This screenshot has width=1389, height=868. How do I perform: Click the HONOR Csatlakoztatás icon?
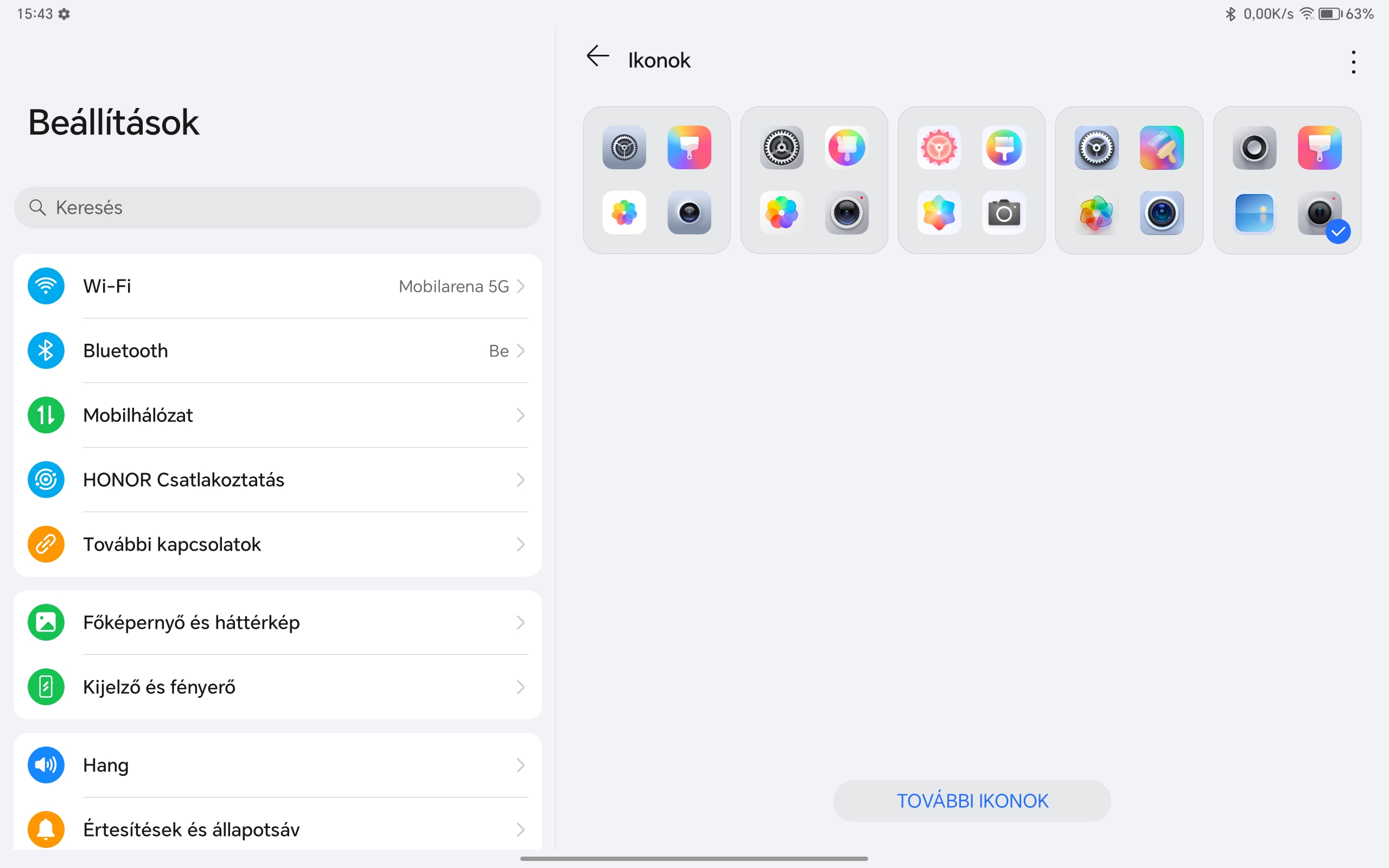click(46, 480)
